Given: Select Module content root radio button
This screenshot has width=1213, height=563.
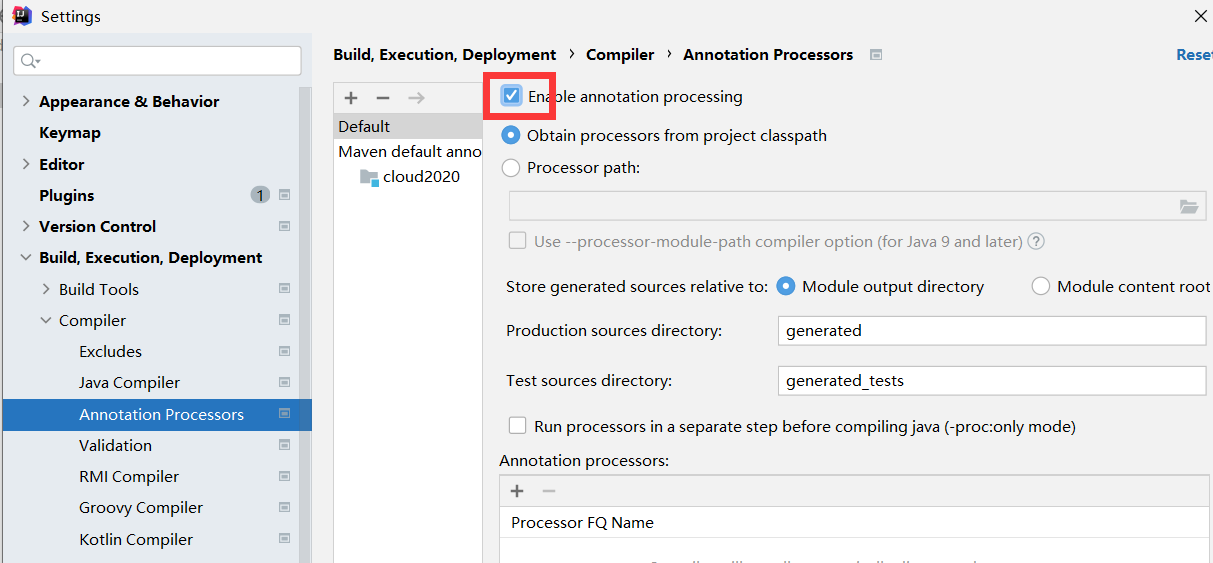Looking at the screenshot, I should tap(1041, 286).
